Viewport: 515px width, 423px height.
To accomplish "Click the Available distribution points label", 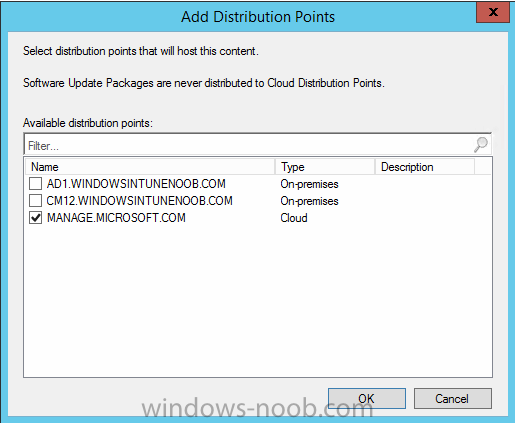I will tap(88, 123).
